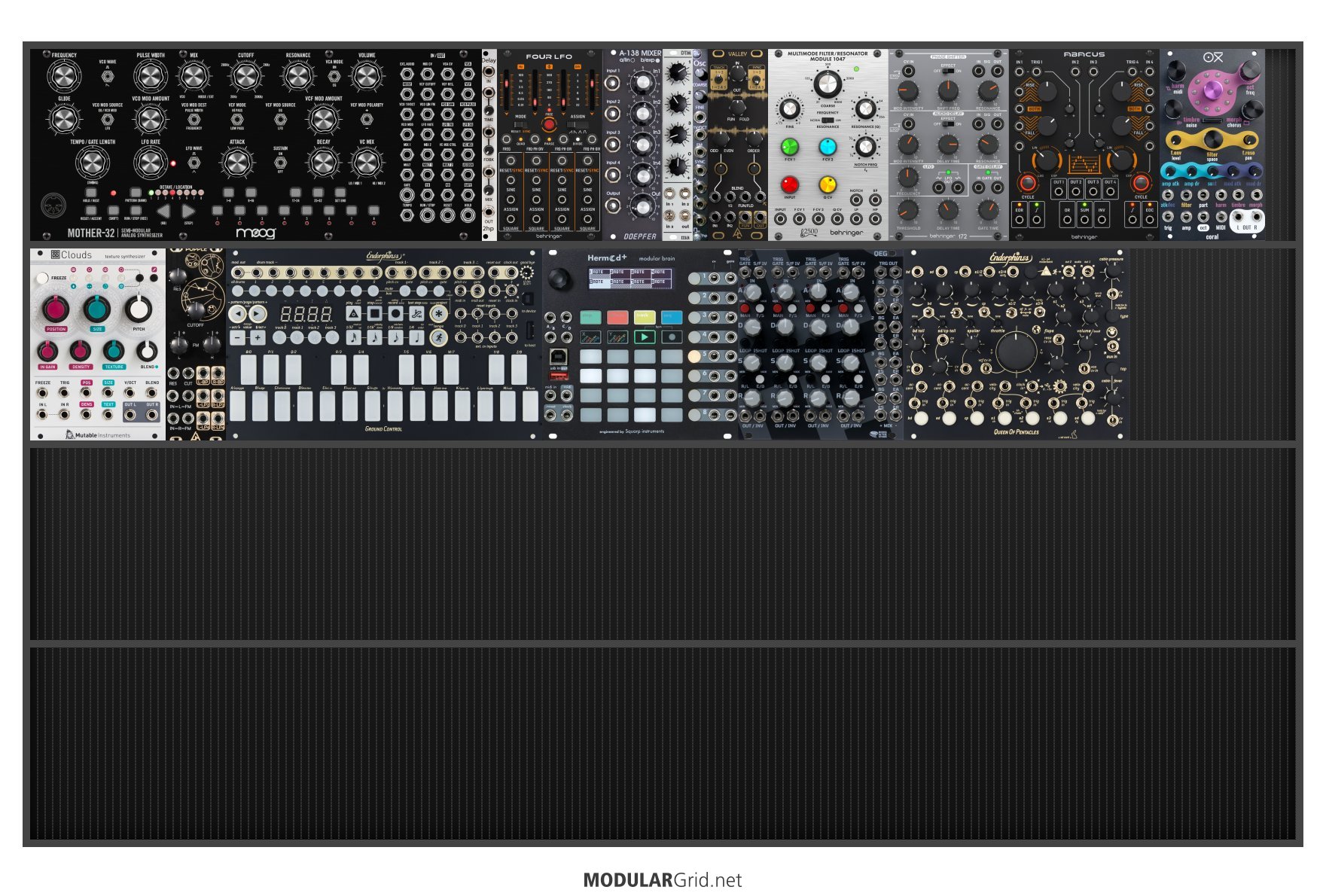Viewport: 1326px width, 896px height.
Task: Flip the VCF MOD POLARITY switch
Action: [367, 119]
